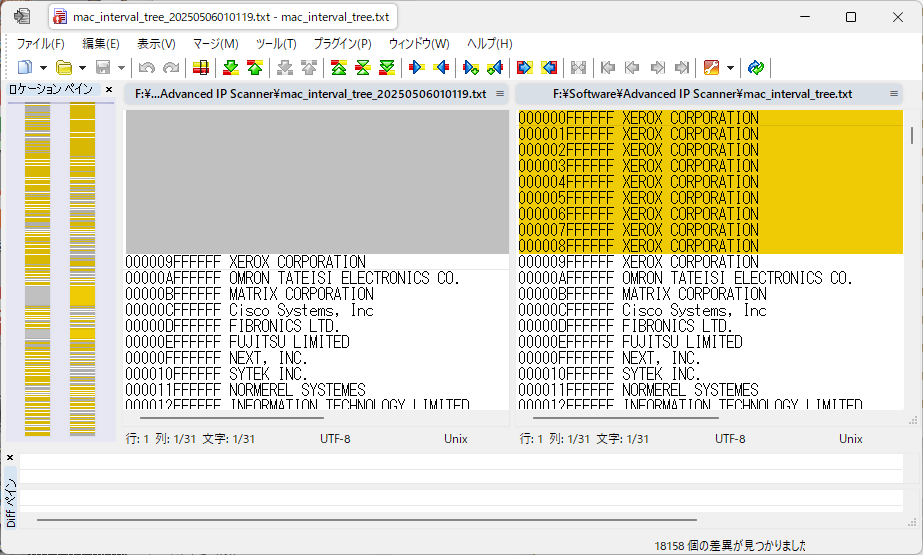
Task: Click the Undo arrow icon
Action: click(147, 68)
